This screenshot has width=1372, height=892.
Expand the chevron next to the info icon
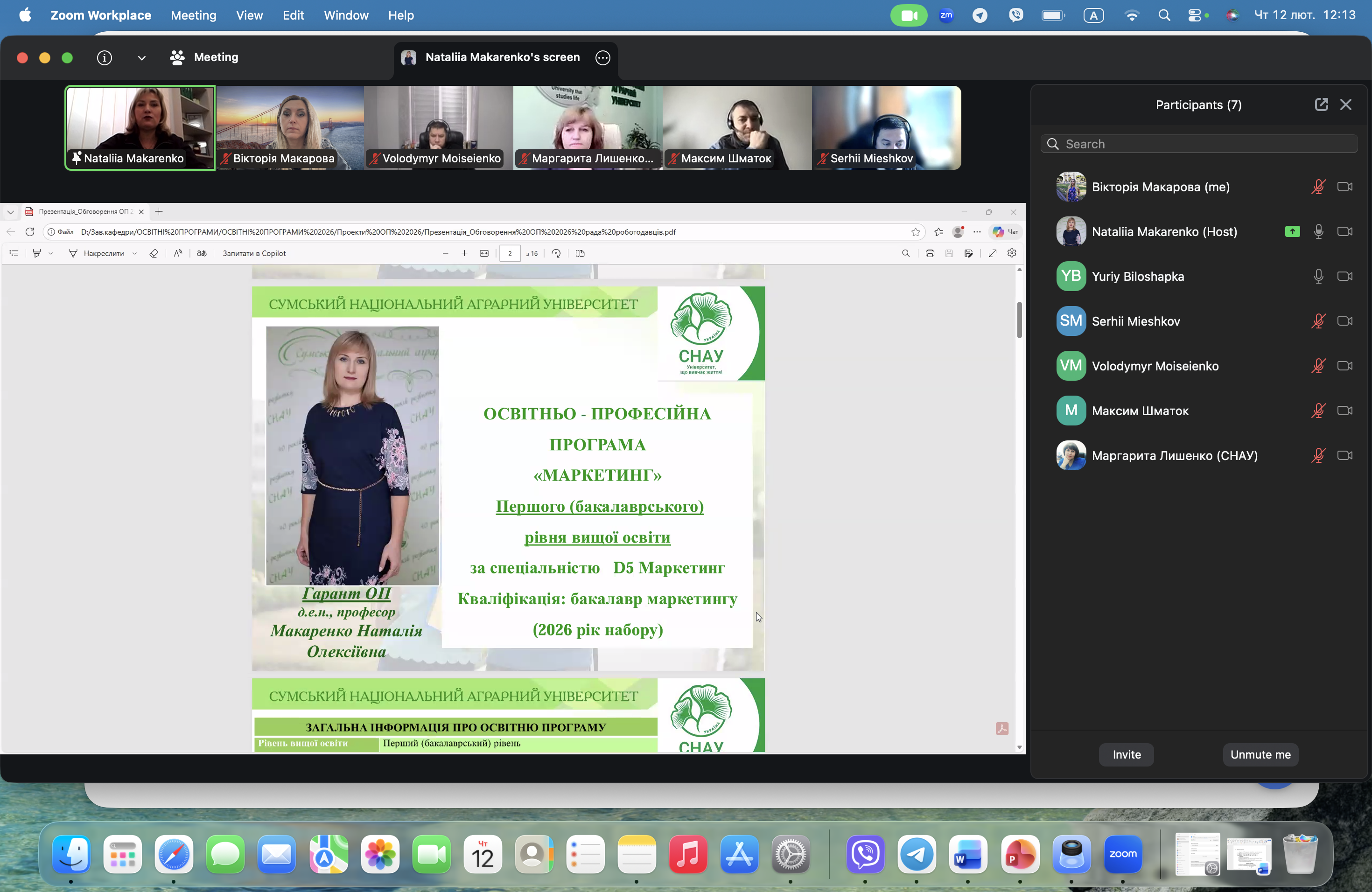coord(141,58)
